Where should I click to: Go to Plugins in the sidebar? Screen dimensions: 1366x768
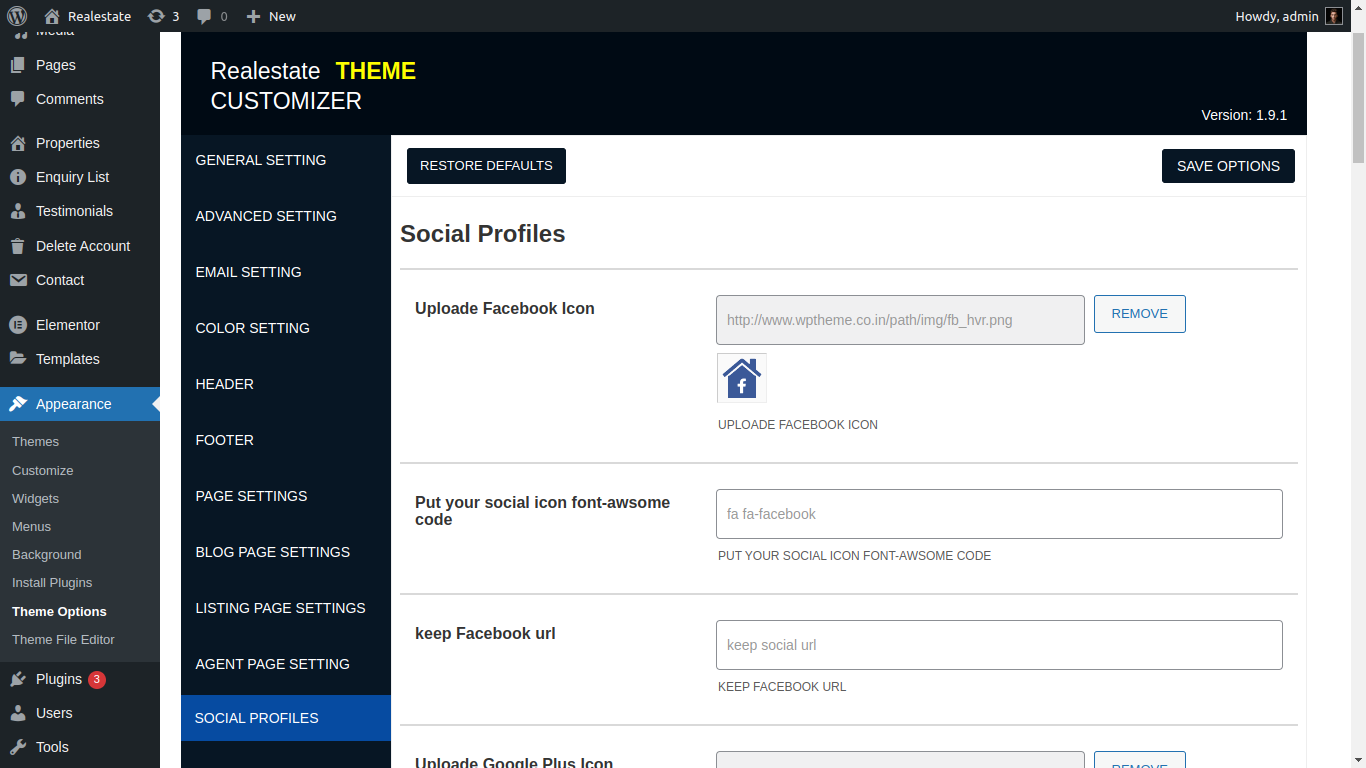(x=58, y=679)
